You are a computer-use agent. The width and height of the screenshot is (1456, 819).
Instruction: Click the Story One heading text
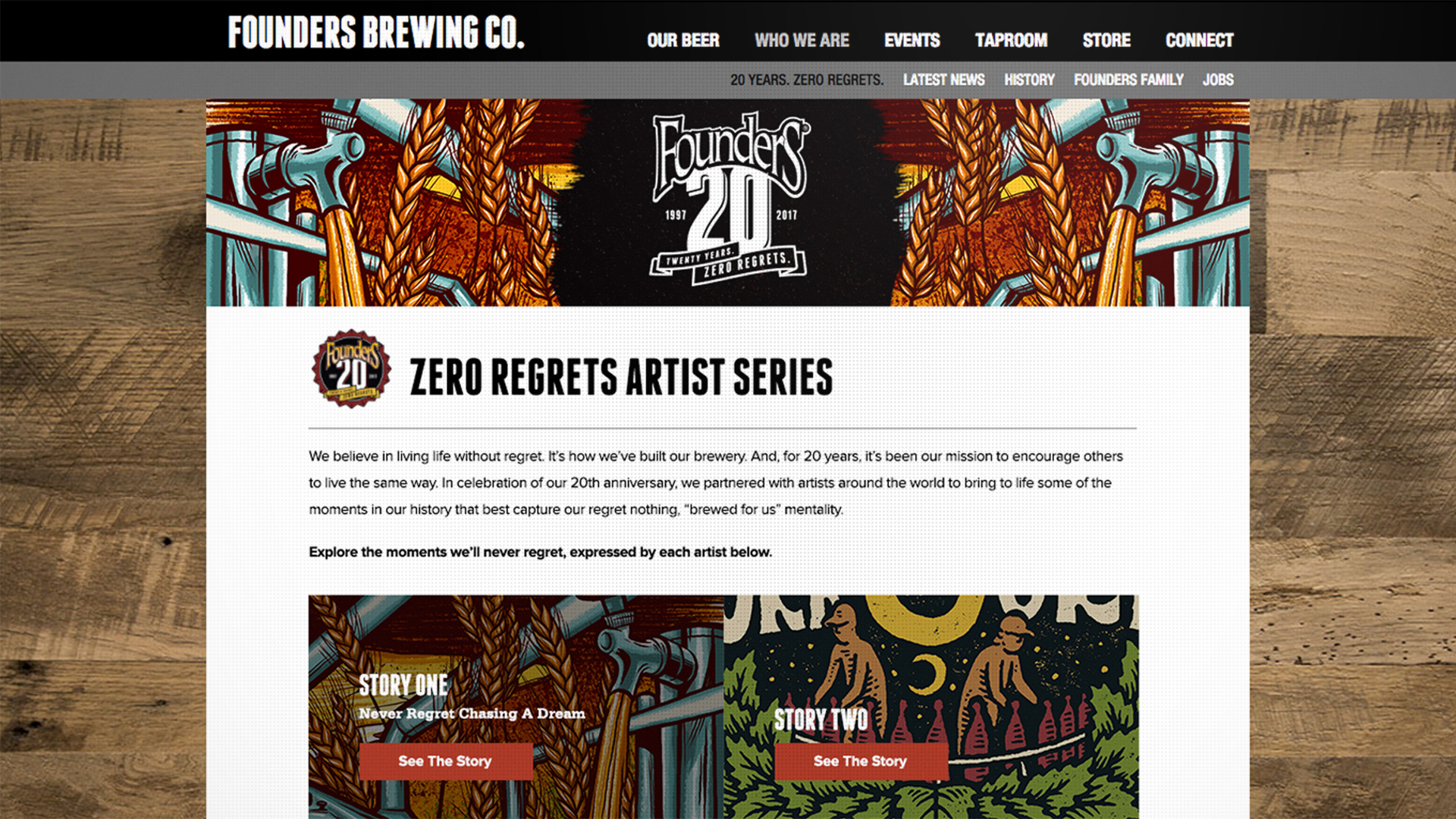[x=403, y=685]
